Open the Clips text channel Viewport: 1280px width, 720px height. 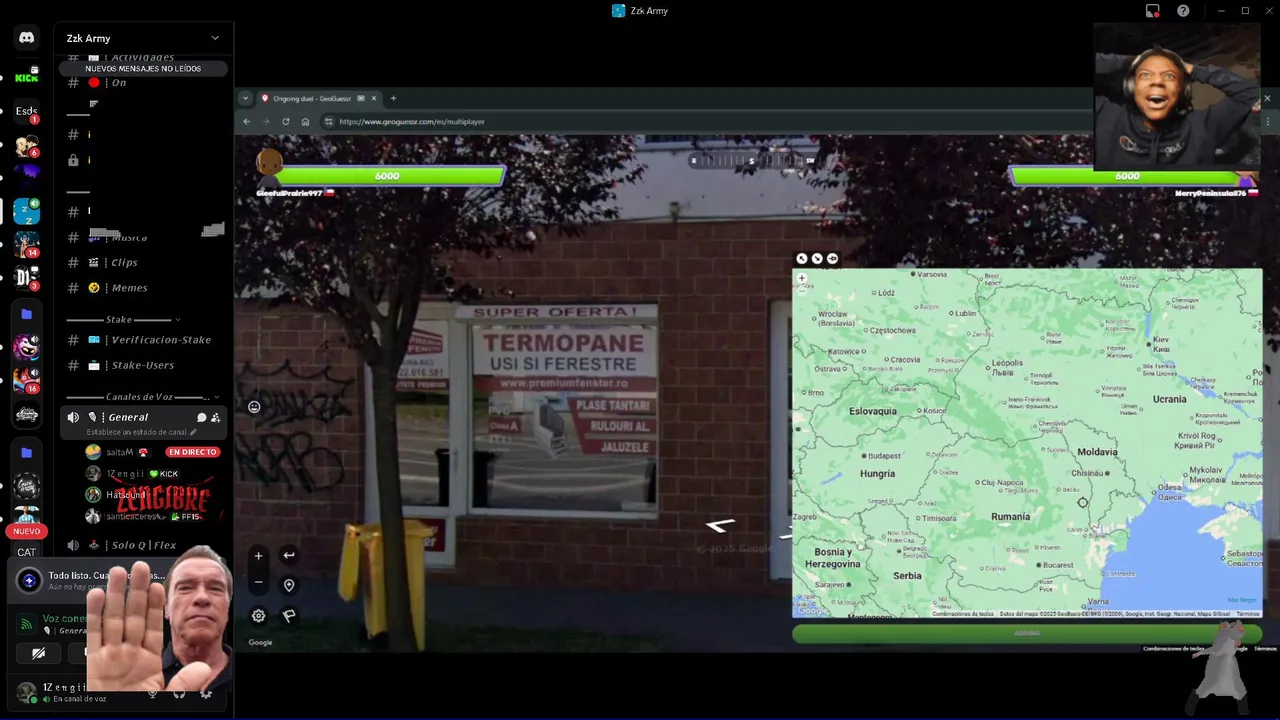[x=124, y=263]
